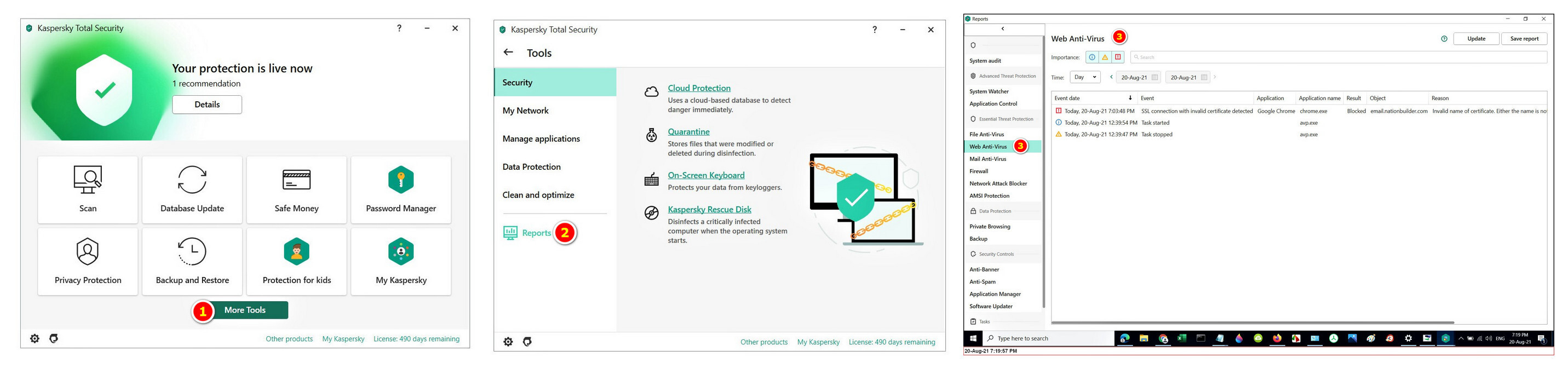The height and width of the screenshot is (369, 1568).
Task: Open Reports from the Tools sidebar
Action: click(x=527, y=233)
